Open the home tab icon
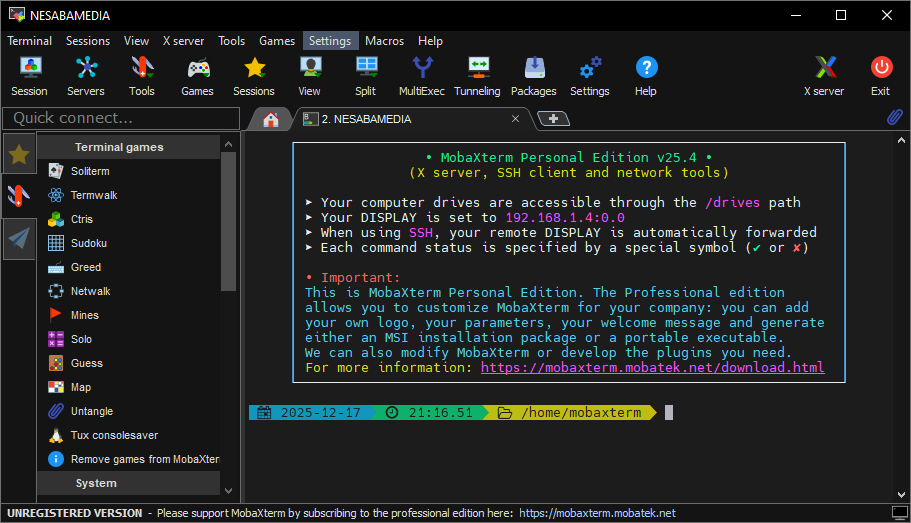The image size is (911, 523). pyautogui.click(x=270, y=119)
